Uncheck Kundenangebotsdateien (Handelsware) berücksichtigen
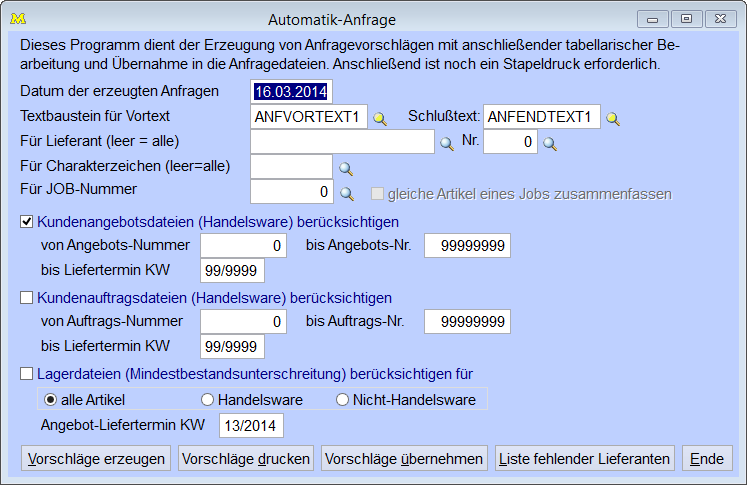Image resolution: width=747 pixels, height=485 pixels. [x=27, y=222]
